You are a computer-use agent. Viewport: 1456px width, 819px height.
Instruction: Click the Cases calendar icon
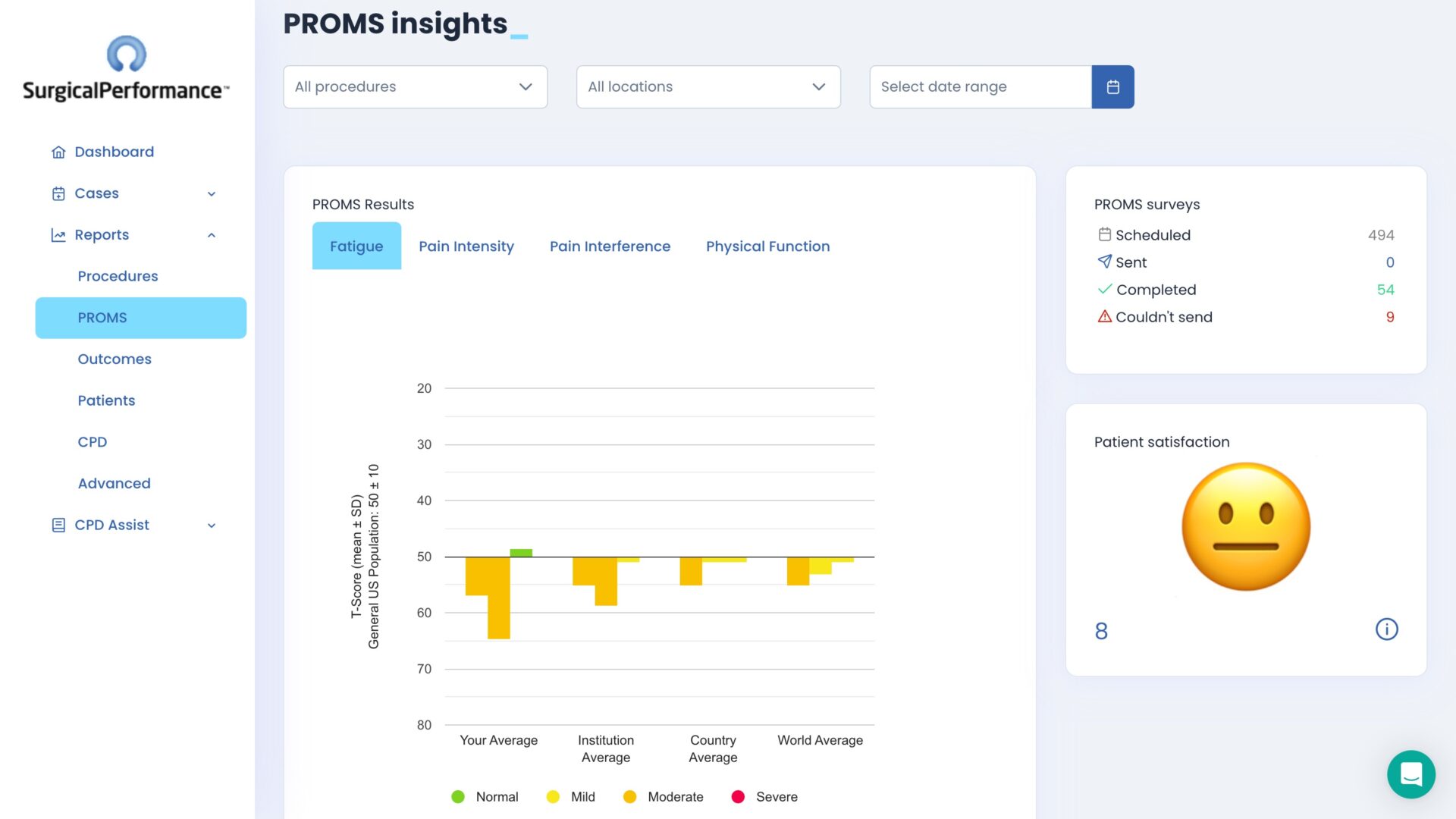58,193
